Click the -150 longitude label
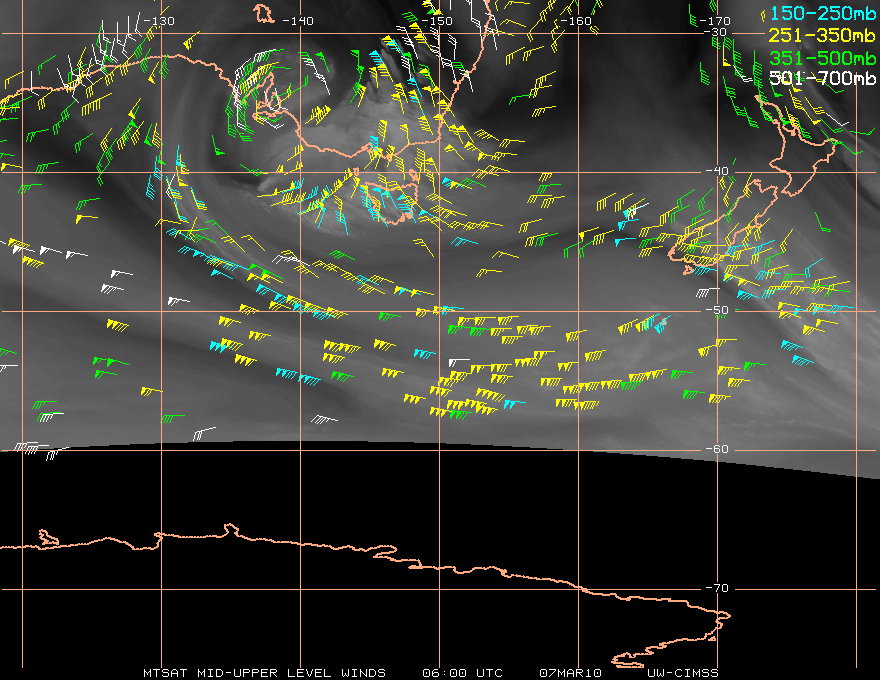The width and height of the screenshot is (880, 680). pos(437,21)
